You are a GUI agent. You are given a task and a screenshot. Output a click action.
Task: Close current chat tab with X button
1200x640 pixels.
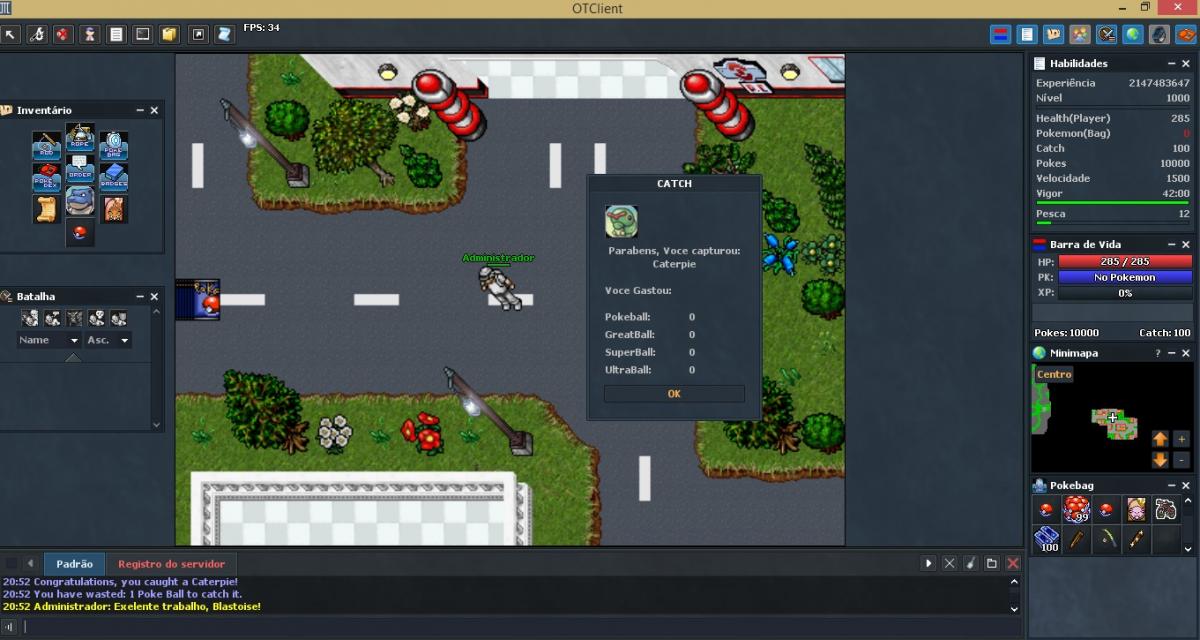950,564
